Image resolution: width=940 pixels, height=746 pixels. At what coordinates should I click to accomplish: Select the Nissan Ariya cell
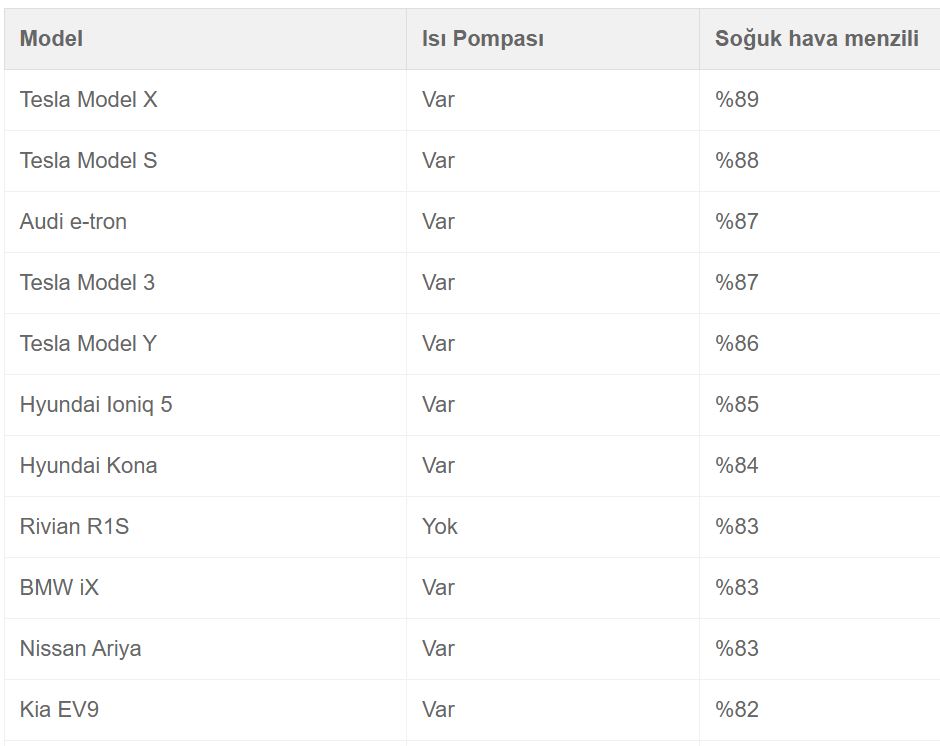[x=80, y=649]
